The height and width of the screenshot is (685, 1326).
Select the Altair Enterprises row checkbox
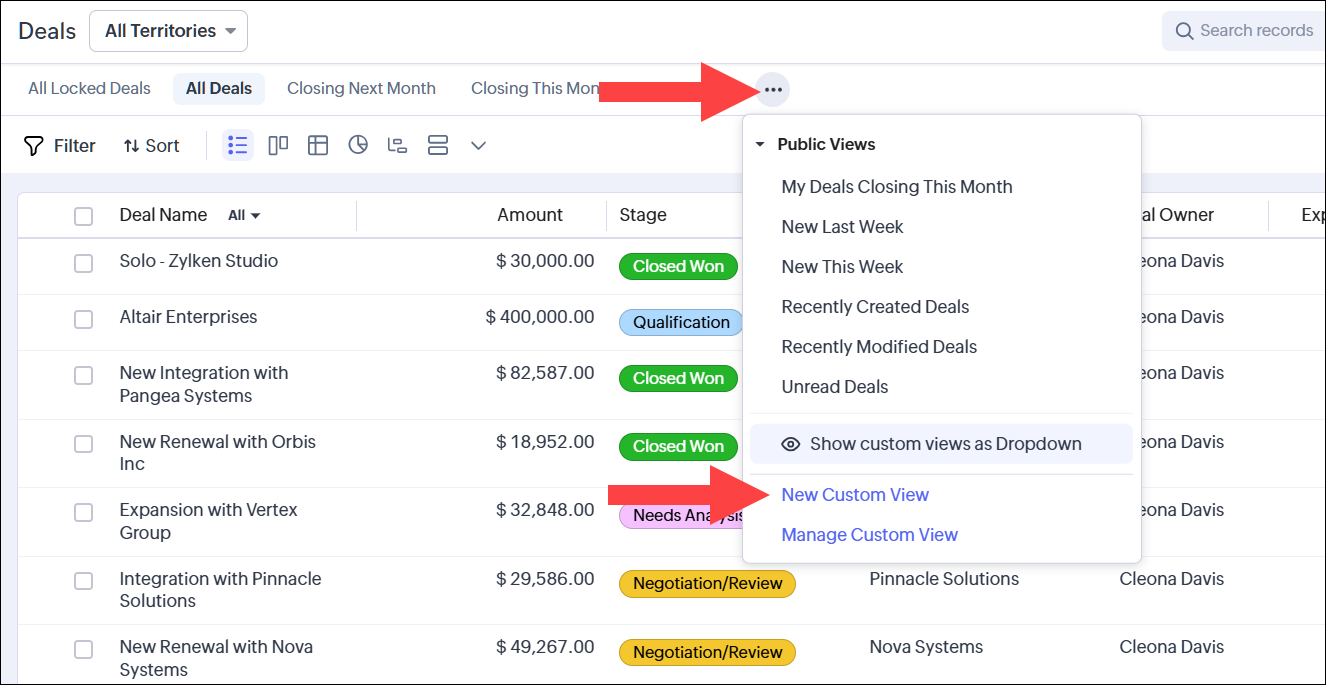(83, 319)
